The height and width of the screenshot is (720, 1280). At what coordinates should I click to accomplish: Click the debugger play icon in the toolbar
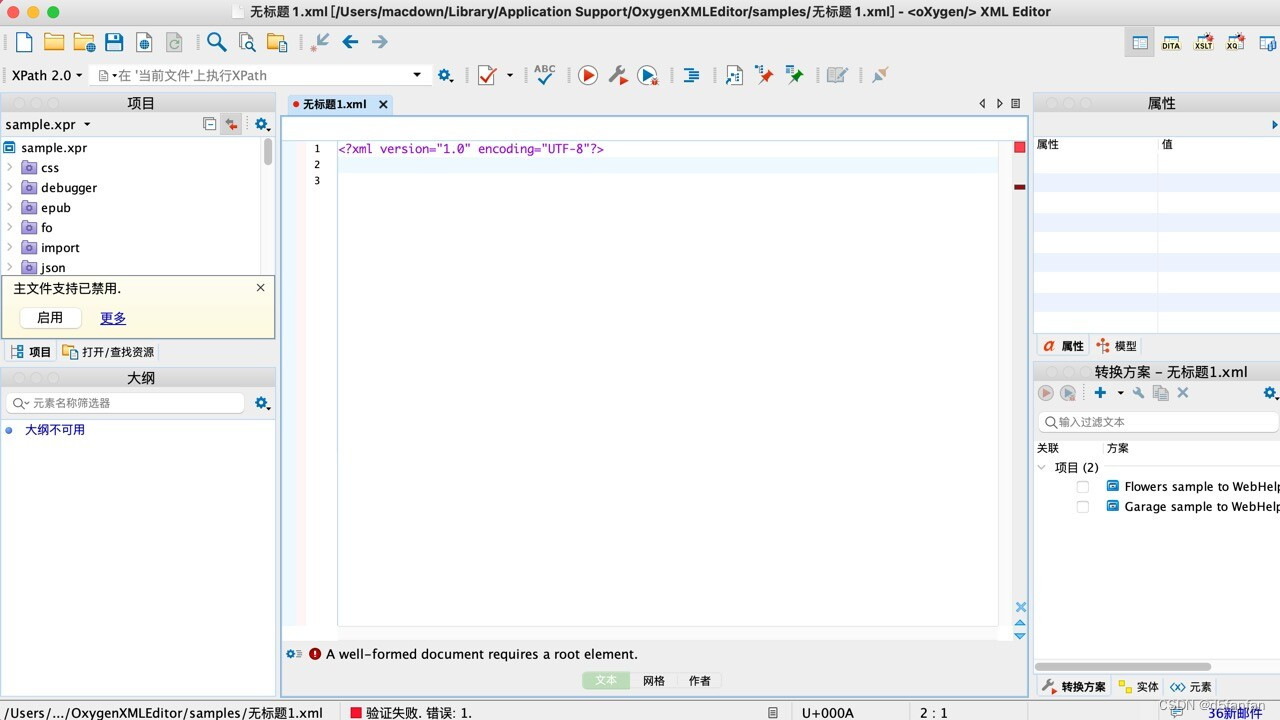[648, 75]
